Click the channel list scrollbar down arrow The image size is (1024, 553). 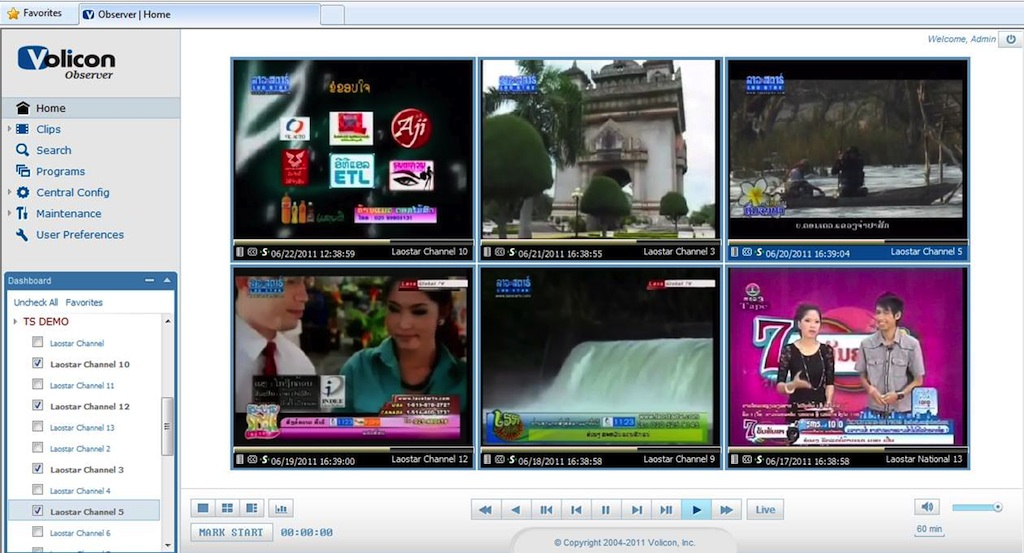pos(168,545)
